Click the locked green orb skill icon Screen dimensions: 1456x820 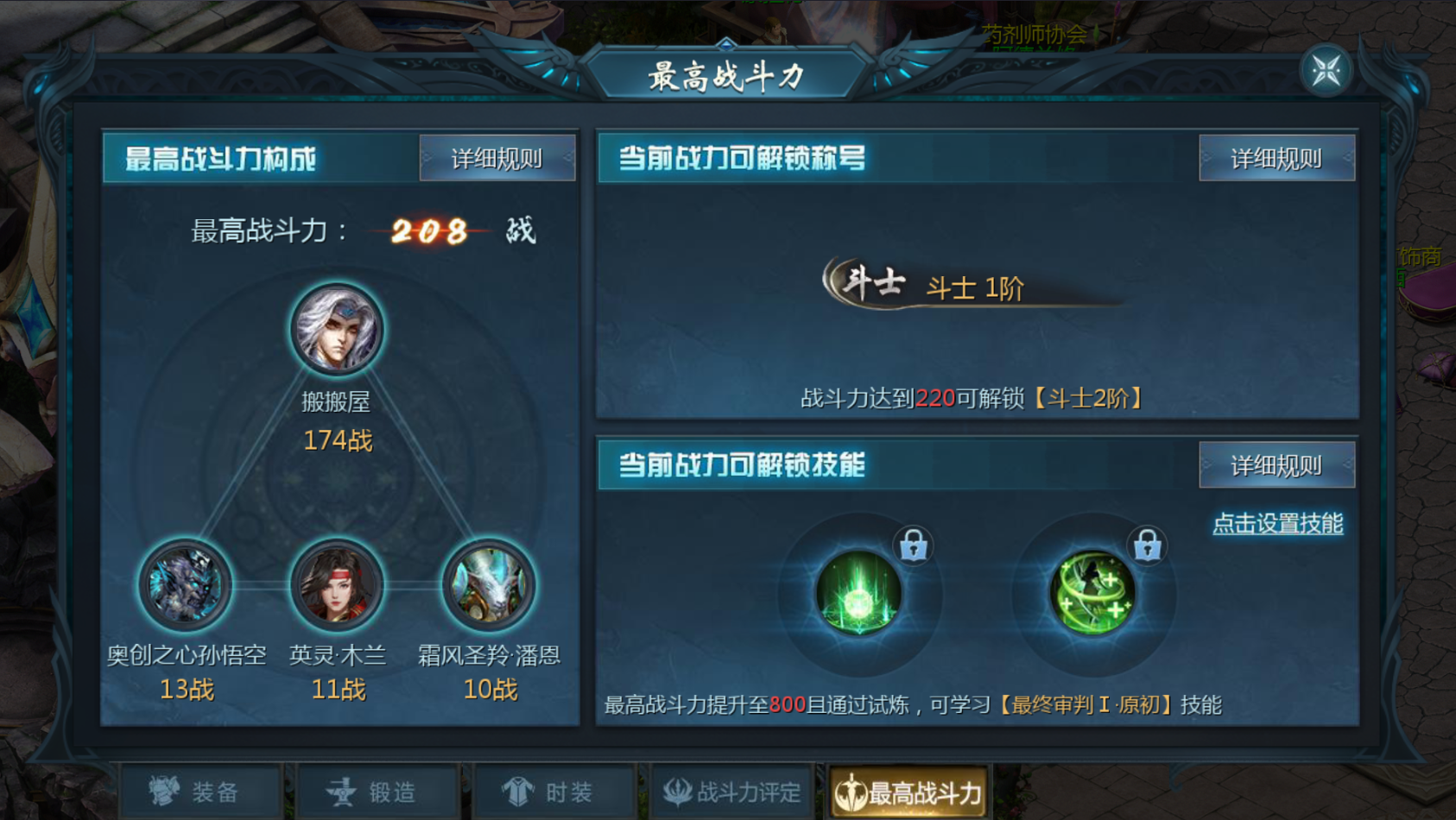858,593
